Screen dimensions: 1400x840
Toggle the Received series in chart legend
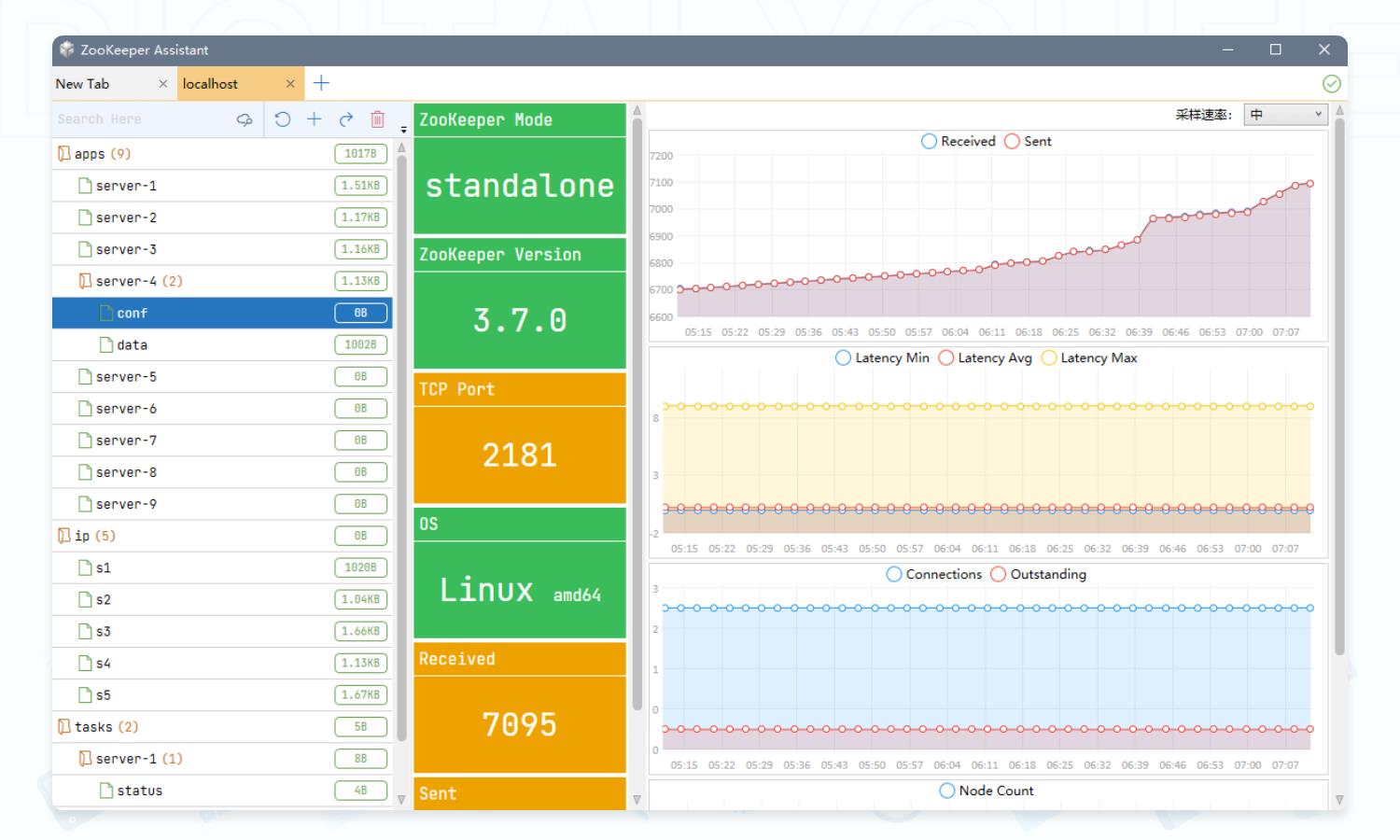pos(959,142)
